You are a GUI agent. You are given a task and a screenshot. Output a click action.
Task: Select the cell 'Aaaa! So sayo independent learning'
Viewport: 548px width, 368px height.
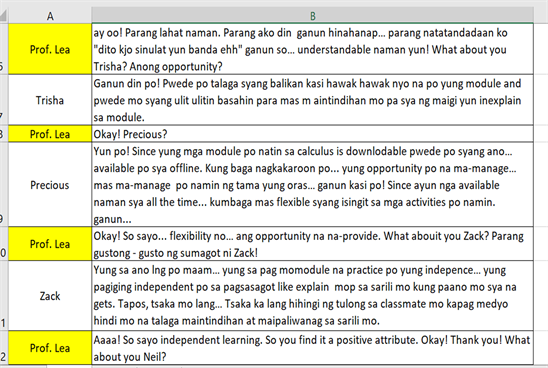pyautogui.click(x=312, y=348)
